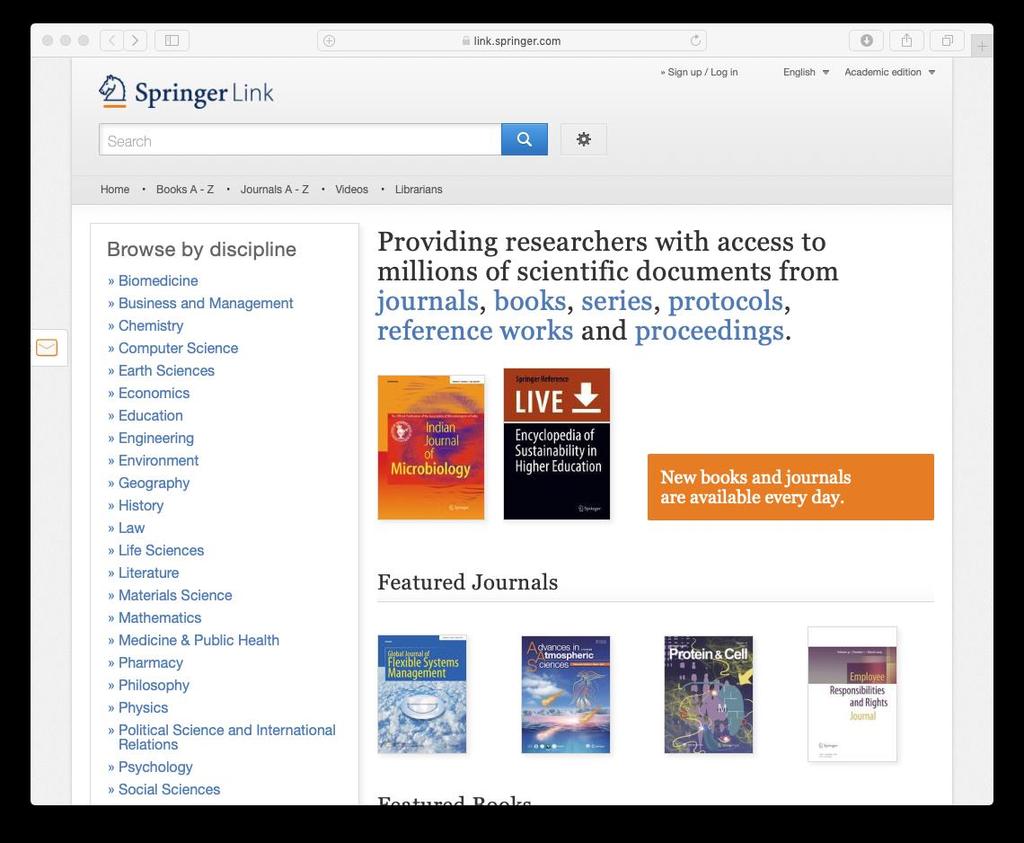Open the Philosophy discipline link

[154, 685]
